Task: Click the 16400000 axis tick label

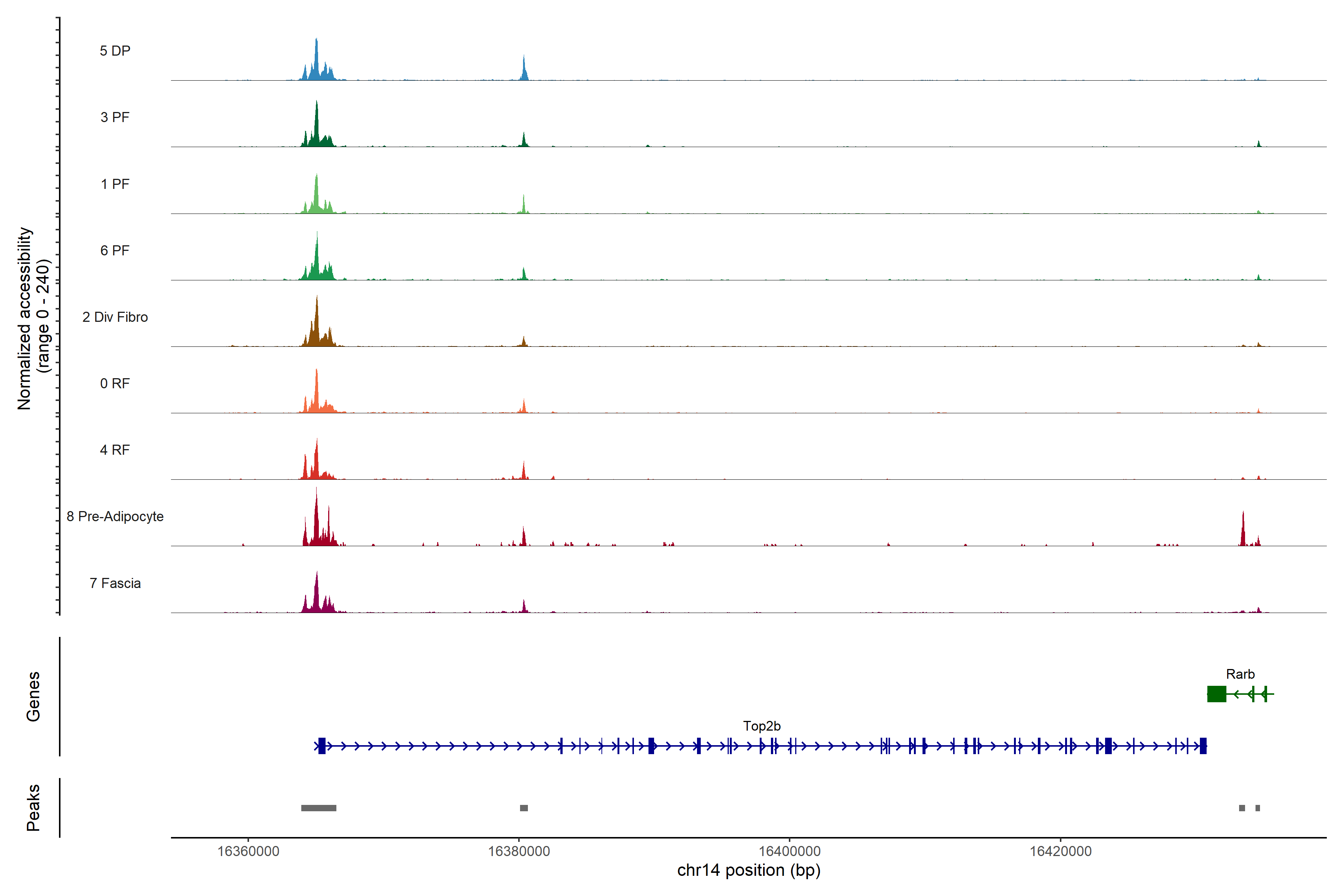Action: pos(789,852)
